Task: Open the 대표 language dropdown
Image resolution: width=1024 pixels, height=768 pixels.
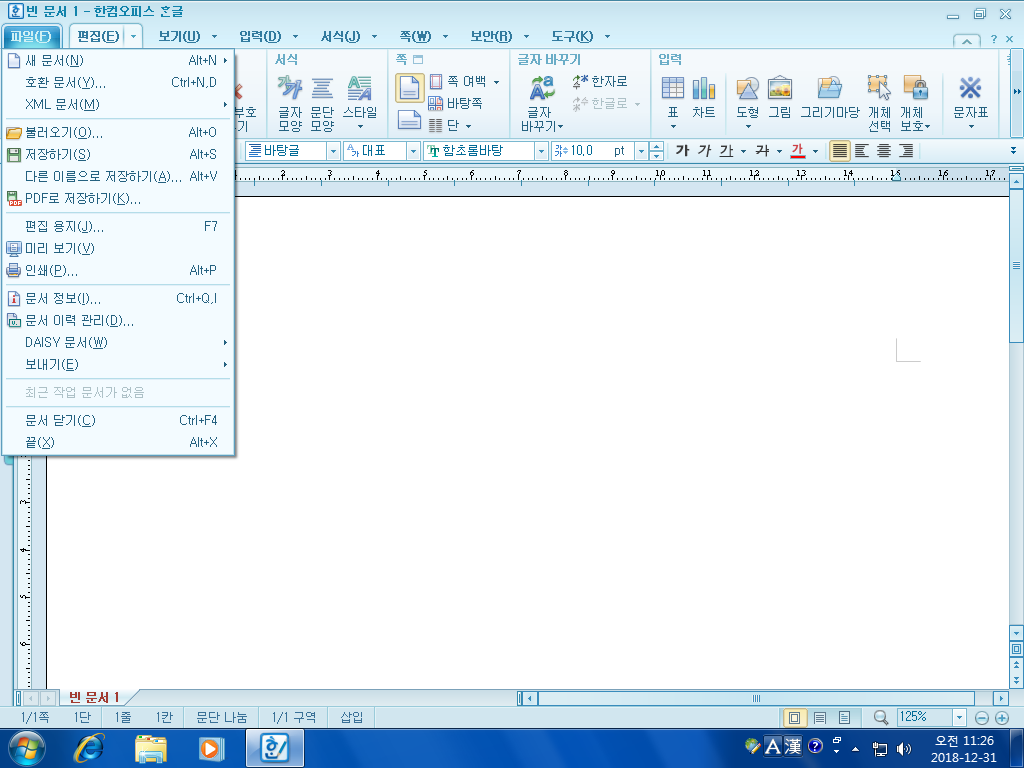Action: (413, 151)
